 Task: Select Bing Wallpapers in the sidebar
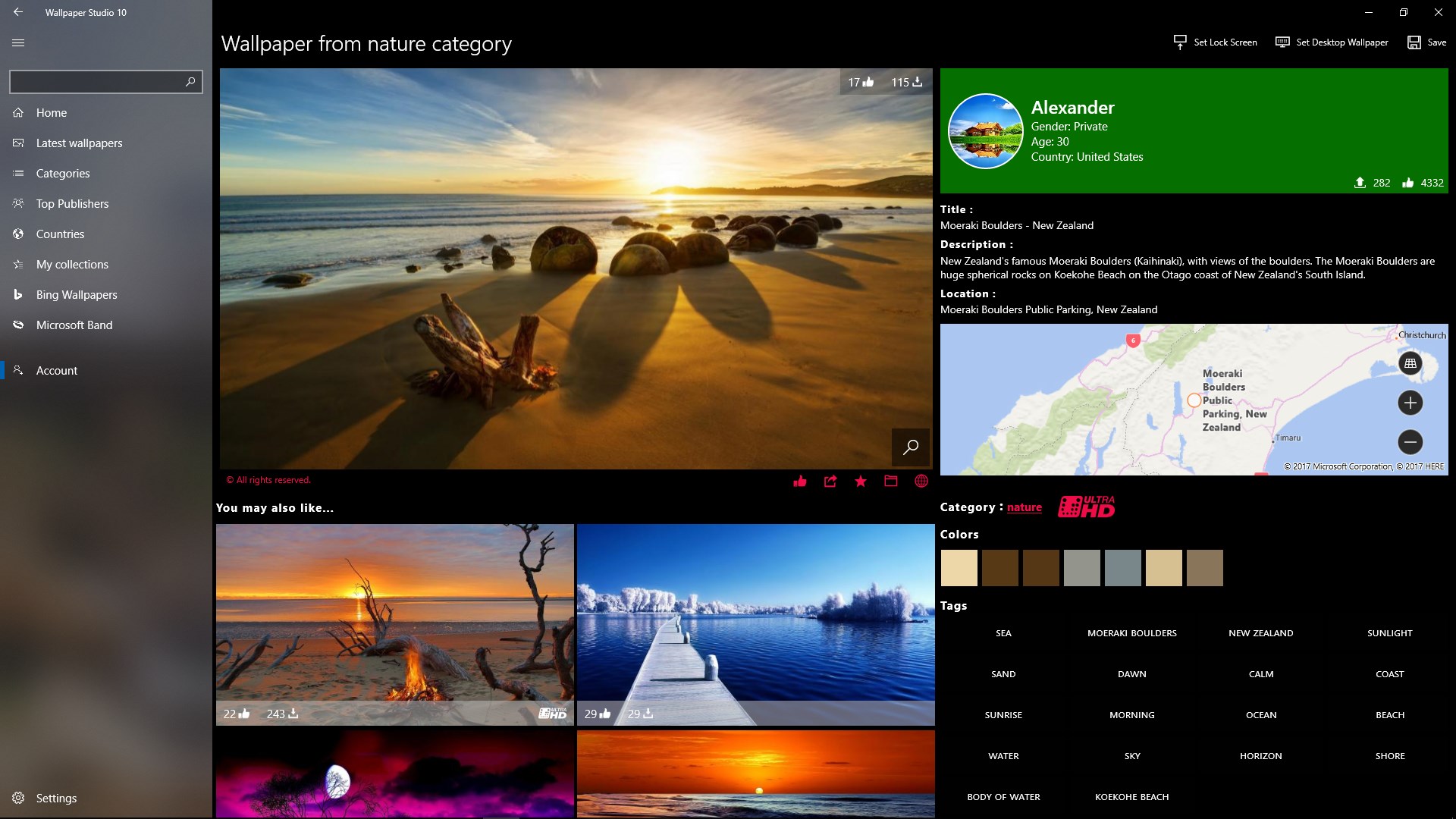(x=77, y=294)
